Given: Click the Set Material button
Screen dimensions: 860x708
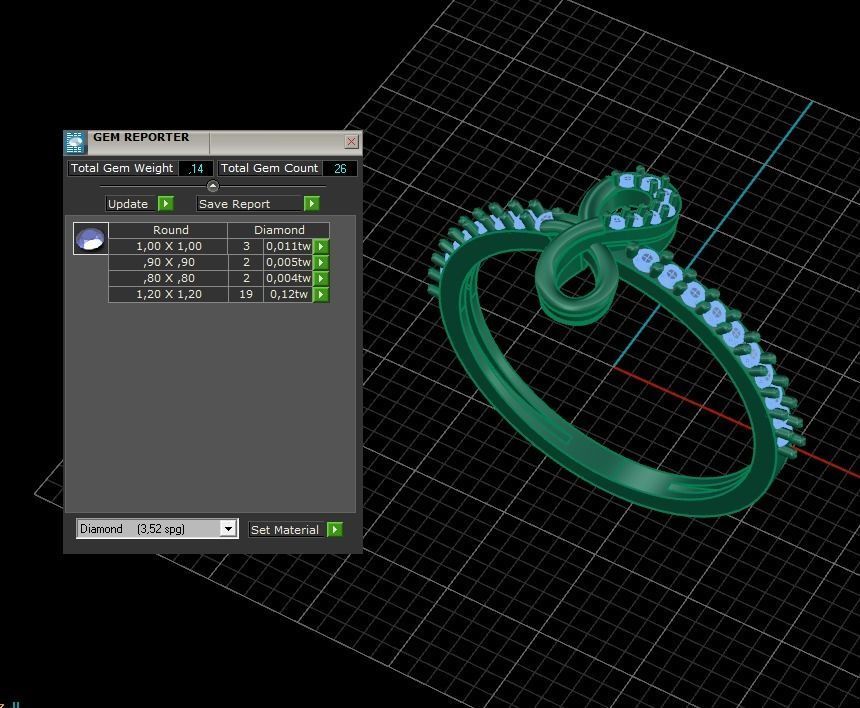Looking at the screenshot, I should coord(287,530).
